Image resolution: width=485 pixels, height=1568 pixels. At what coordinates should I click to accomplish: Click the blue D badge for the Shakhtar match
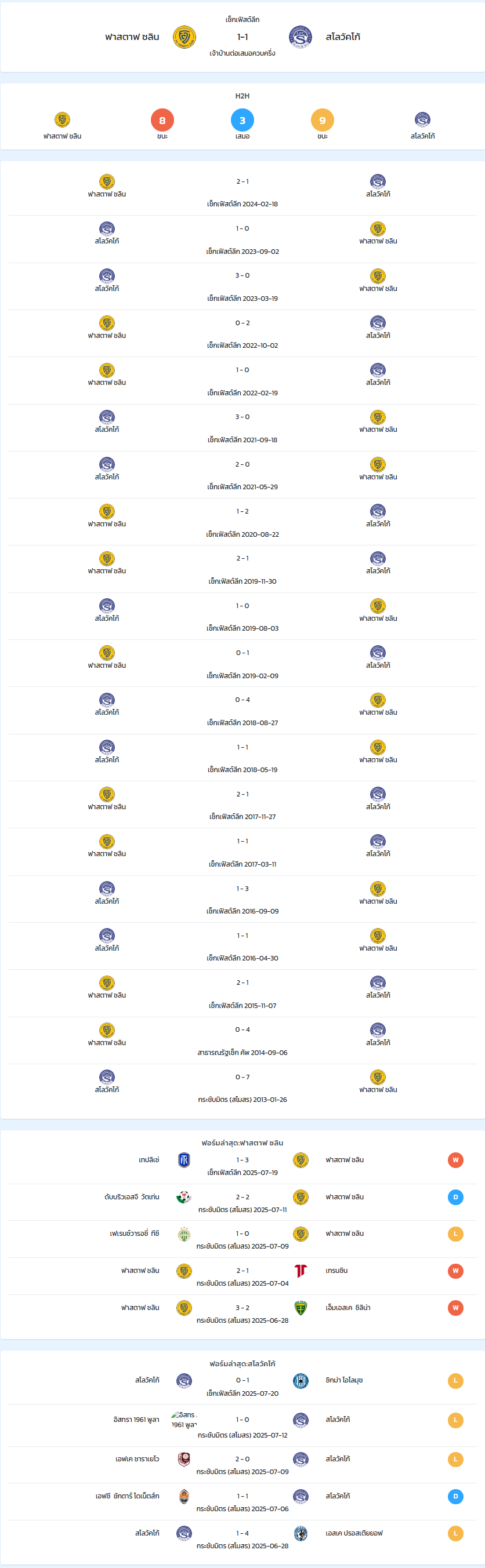click(x=455, y=1497)
